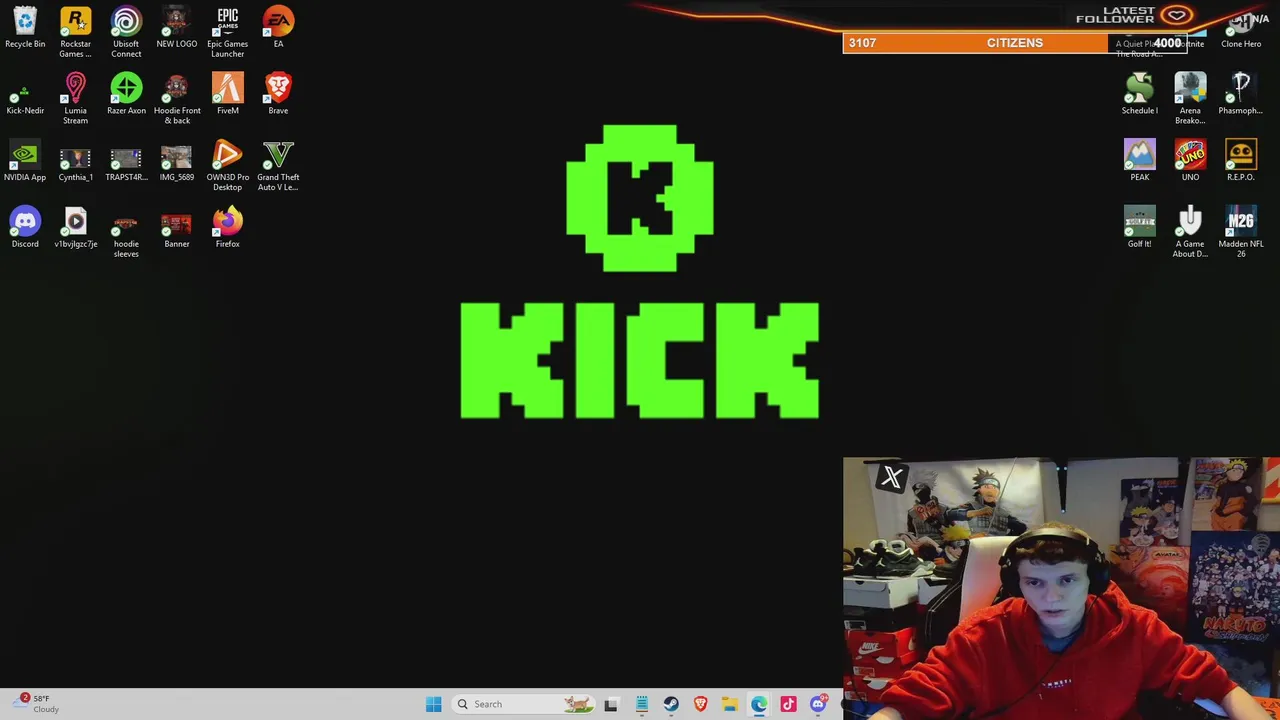Launch the EA app icon
1280x720 pixels.
coord(278,28)
